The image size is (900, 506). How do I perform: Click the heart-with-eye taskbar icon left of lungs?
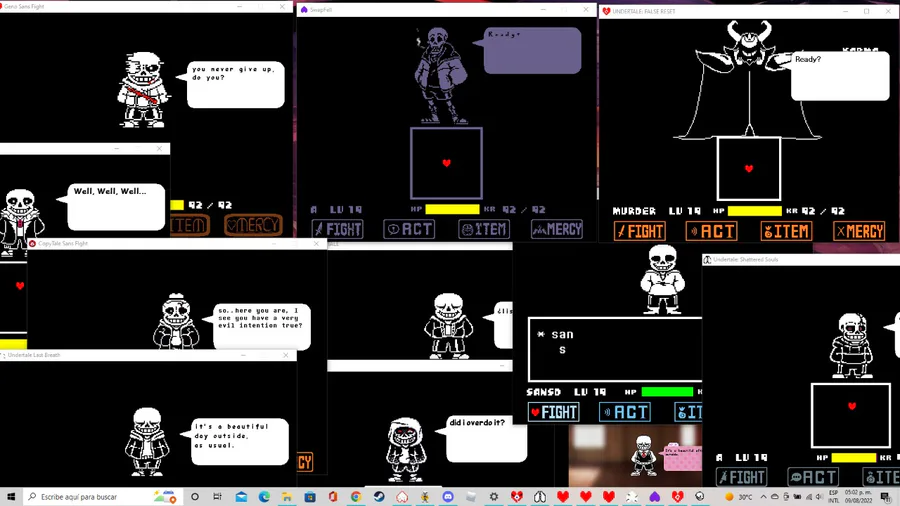(517, 497)
